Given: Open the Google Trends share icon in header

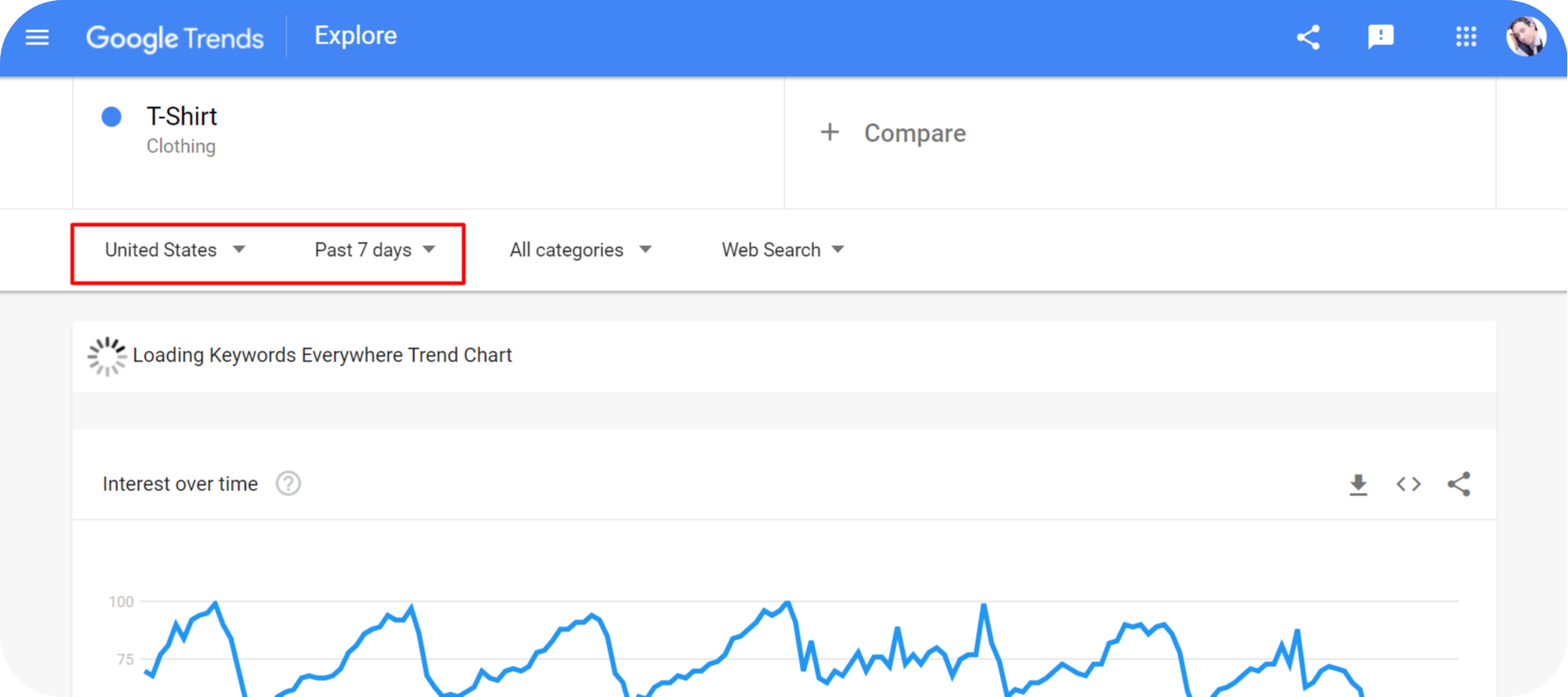Looking at the screenshot, I should [x=1308, y=37].
